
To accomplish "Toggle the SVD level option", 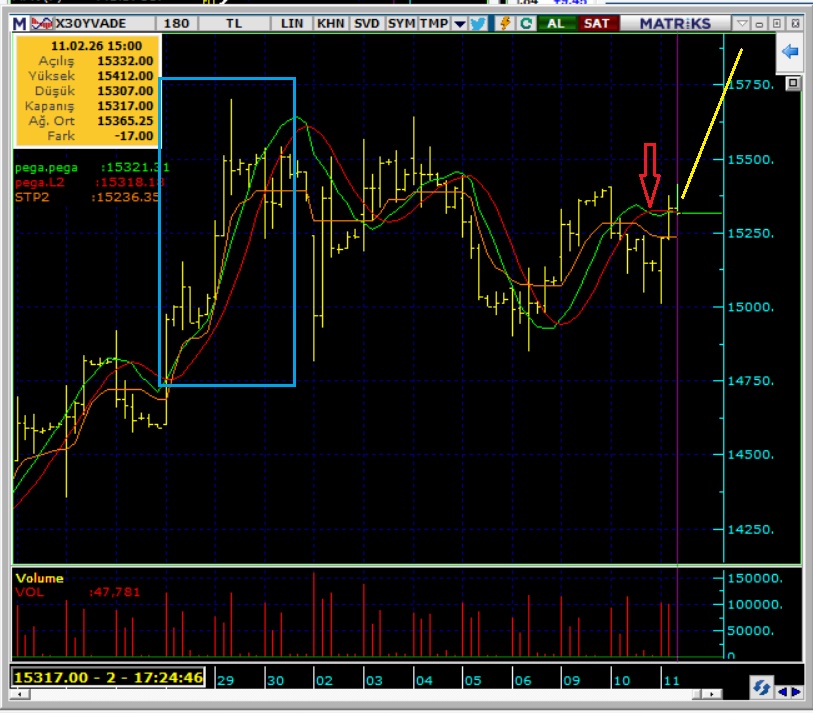I will pyautogui.click(x=366, y=23).
